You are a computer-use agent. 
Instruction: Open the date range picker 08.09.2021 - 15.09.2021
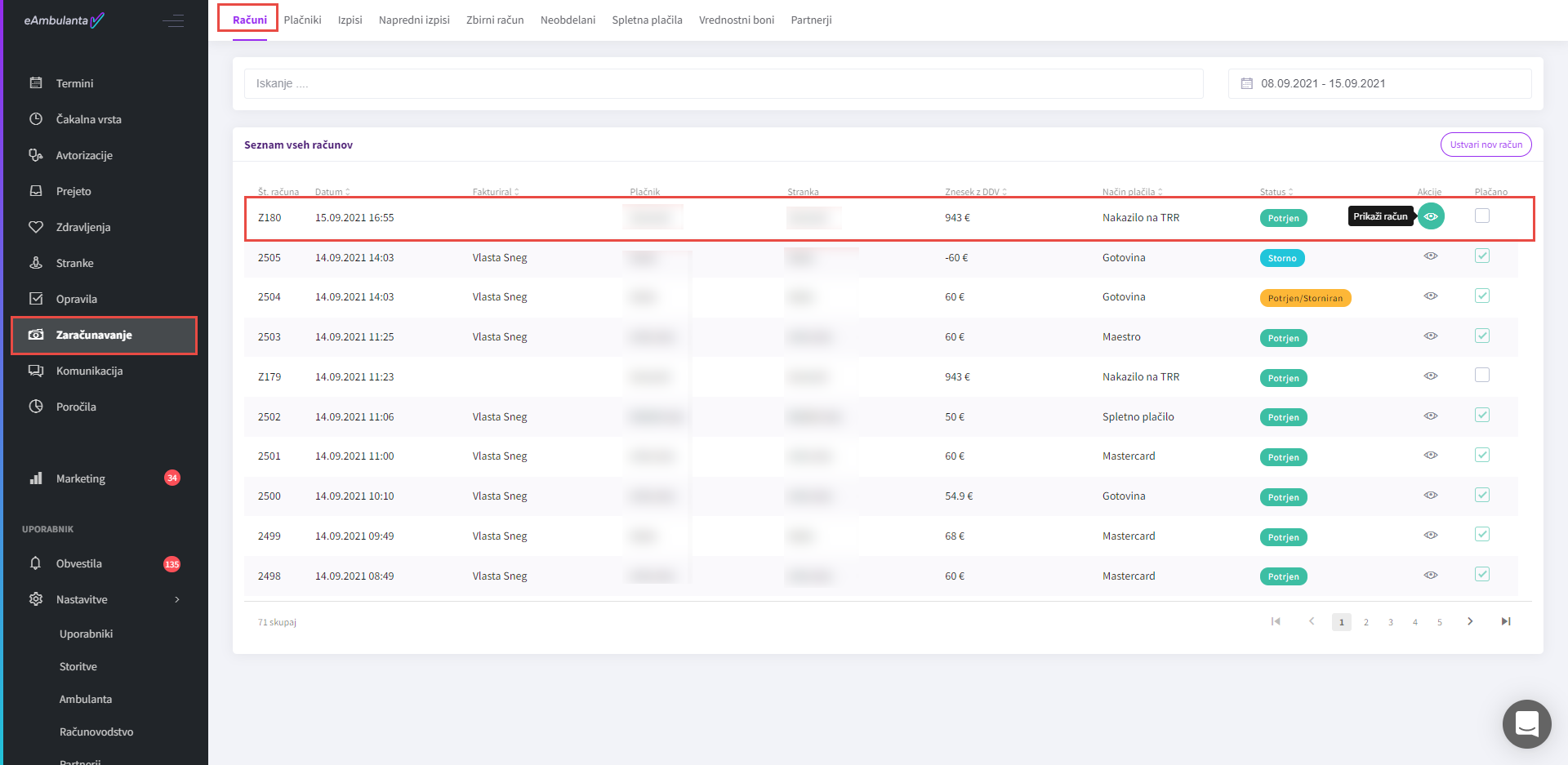click(x=1379, y=83)
